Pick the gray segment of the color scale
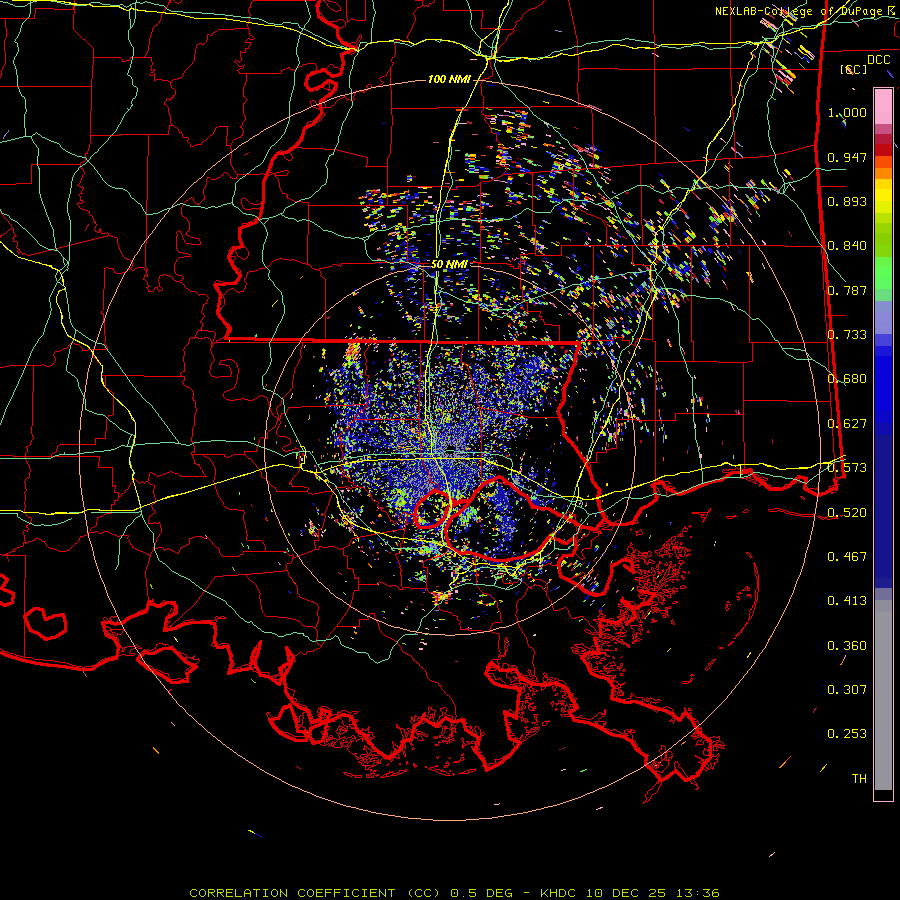Viewport: 900px width, 900px height. tap(883, 695)
